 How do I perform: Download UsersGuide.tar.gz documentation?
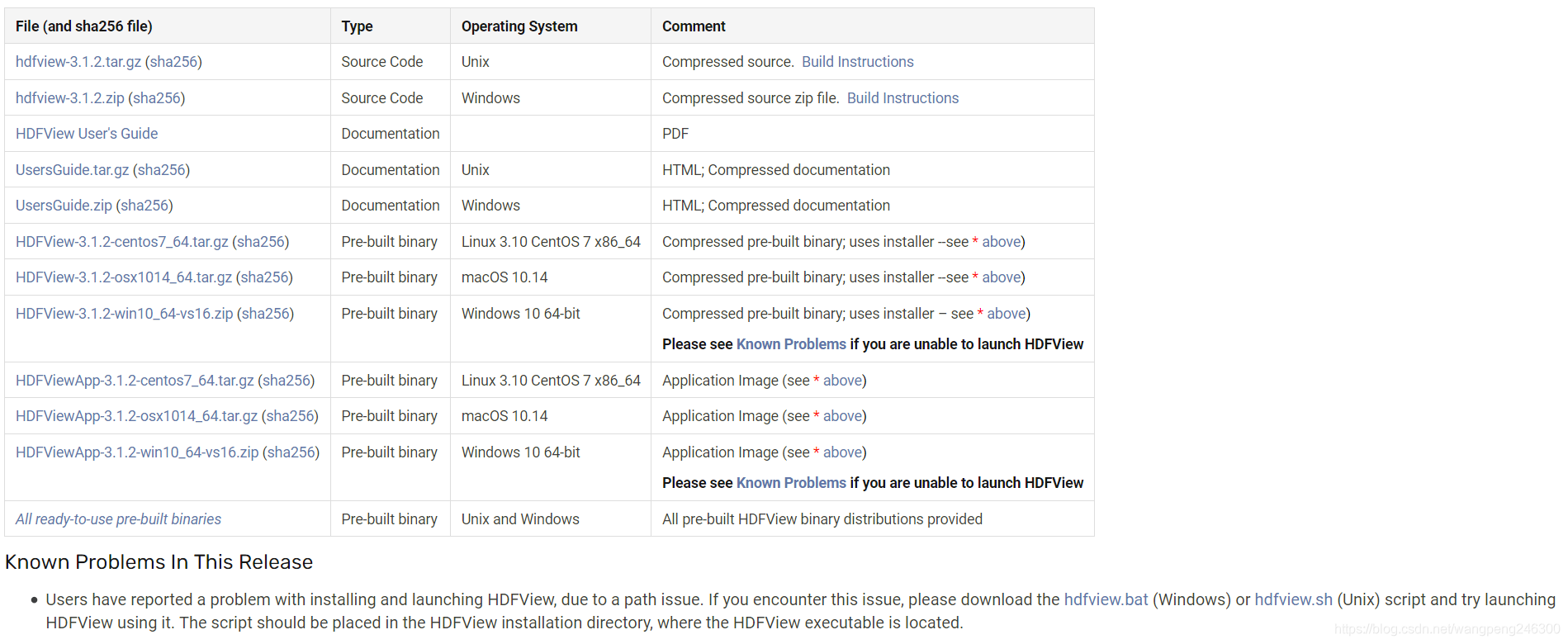coord(73,170)
